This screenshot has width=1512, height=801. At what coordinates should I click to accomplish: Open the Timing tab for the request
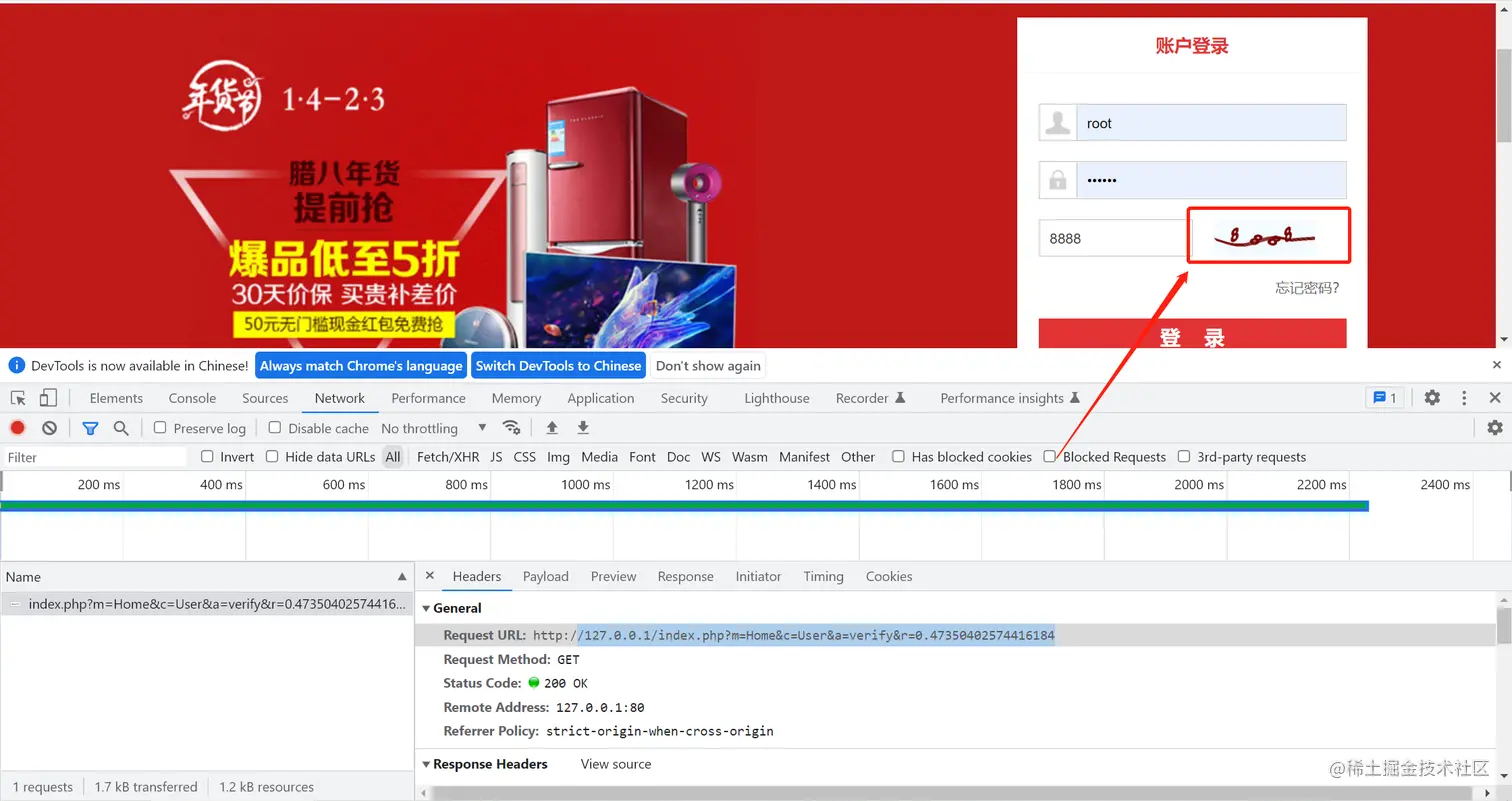tap(823, 576)
